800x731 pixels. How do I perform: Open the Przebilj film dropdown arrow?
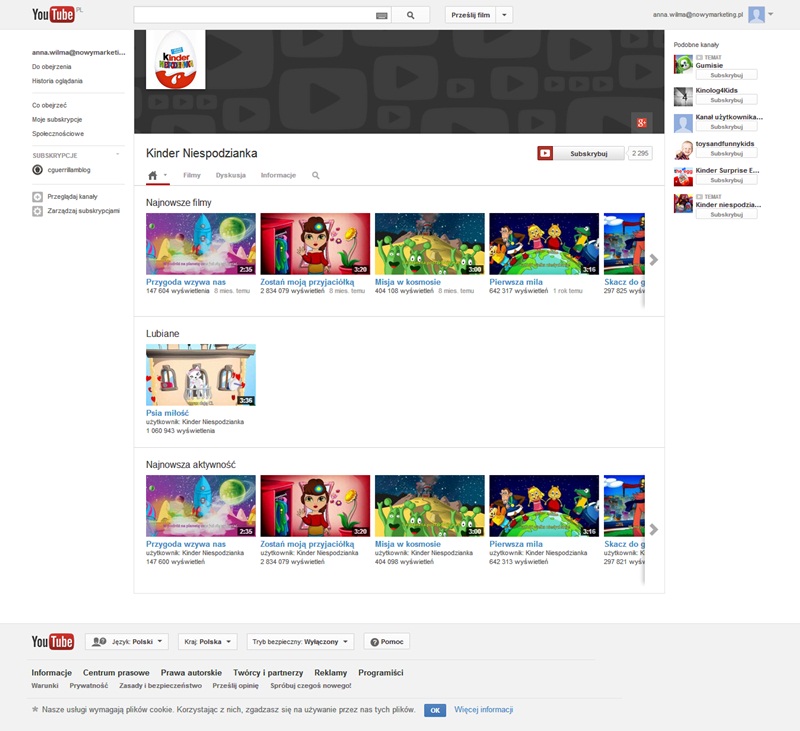[505, 15]
